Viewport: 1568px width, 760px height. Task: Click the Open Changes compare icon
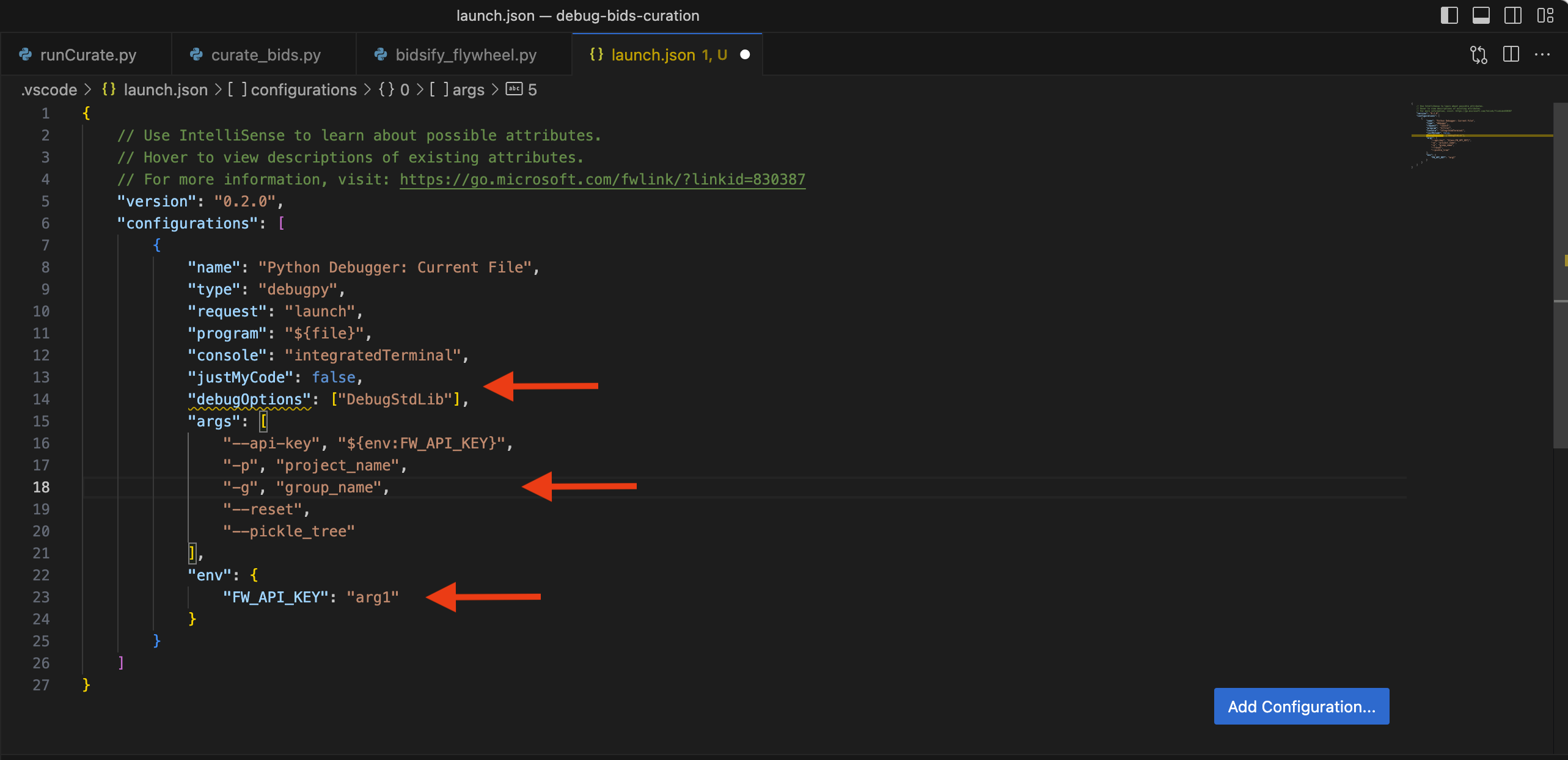point(1478,54)
